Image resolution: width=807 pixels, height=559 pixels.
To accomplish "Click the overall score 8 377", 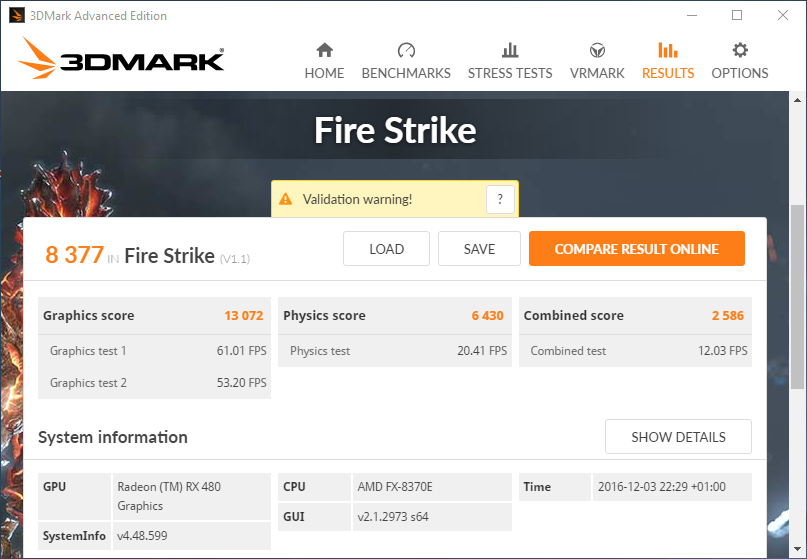I will point(75,255).
